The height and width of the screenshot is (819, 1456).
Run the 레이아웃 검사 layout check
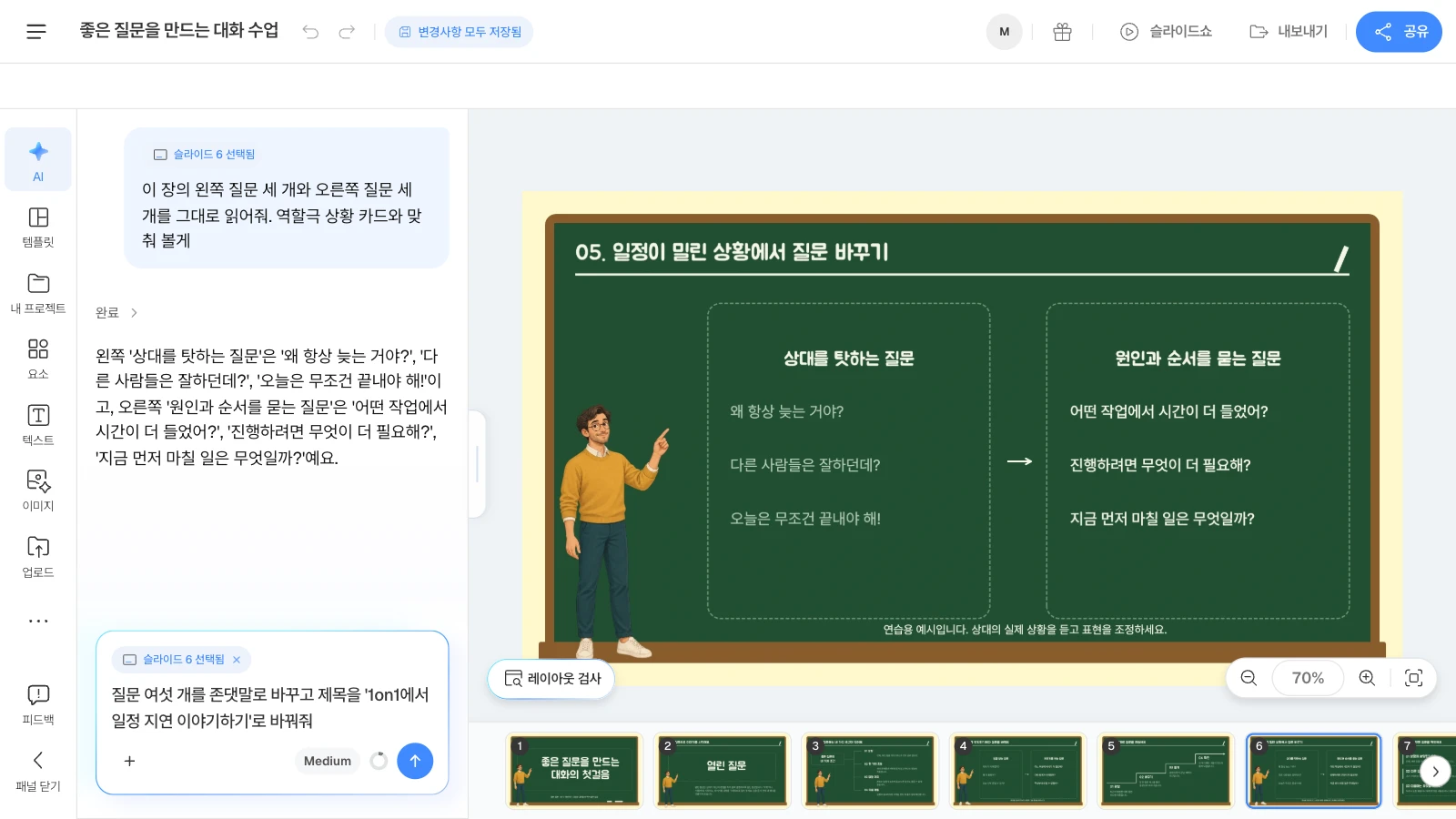pos(551,678)
